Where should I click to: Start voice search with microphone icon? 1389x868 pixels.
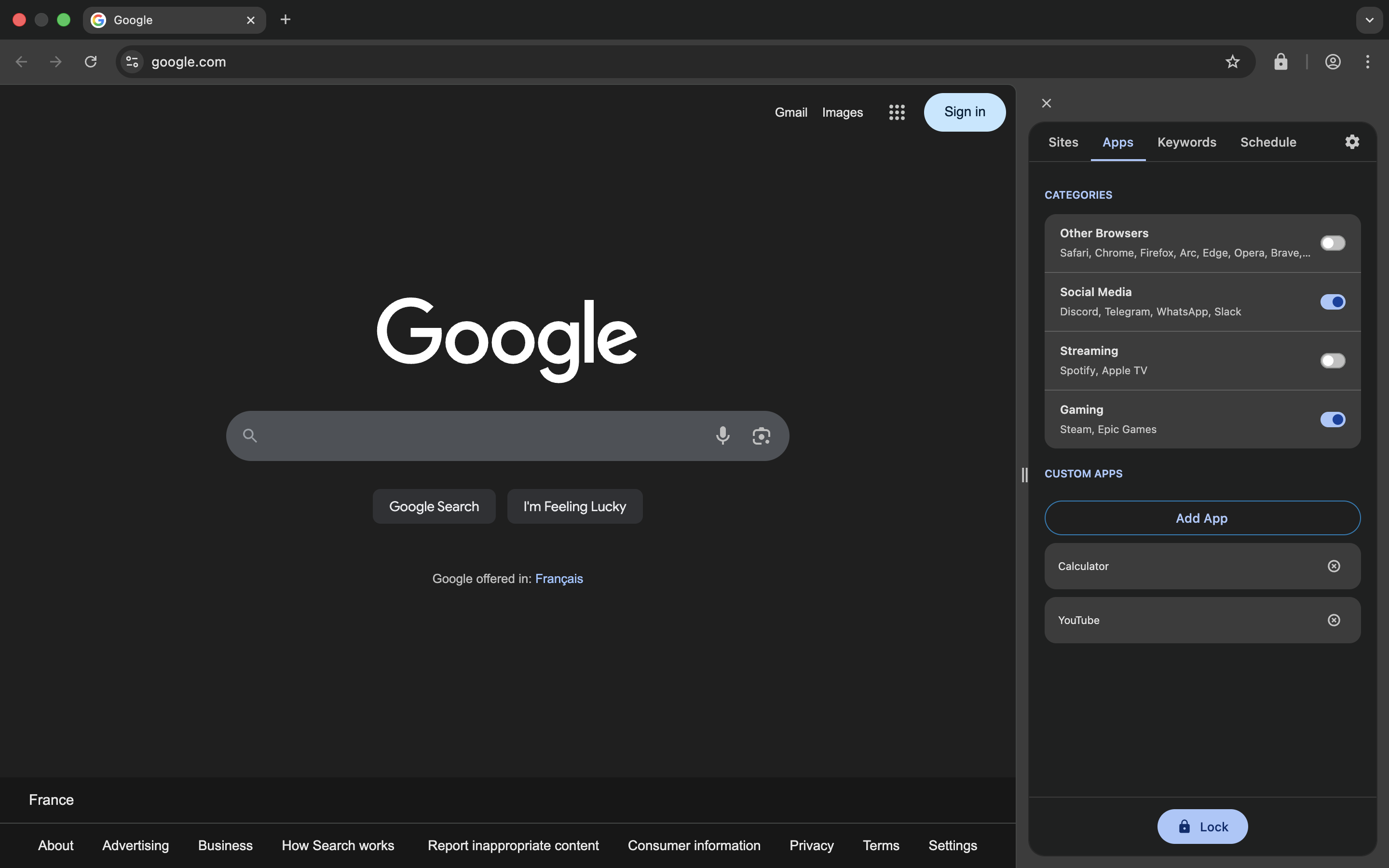(x=722, y=436)
